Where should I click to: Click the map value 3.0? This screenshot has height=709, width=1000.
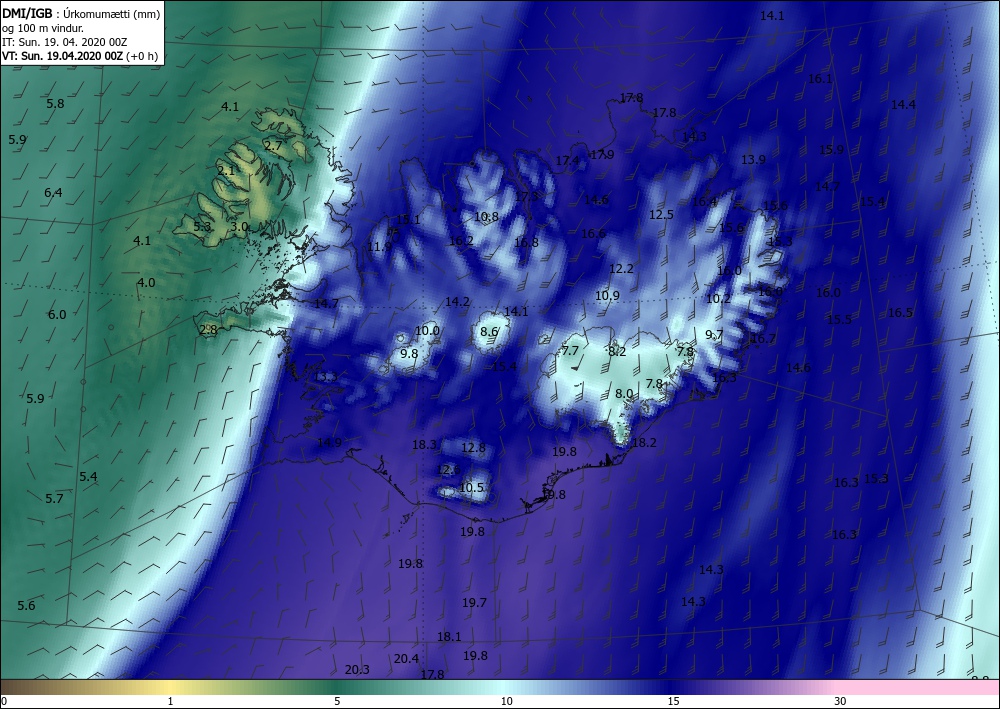239,226
